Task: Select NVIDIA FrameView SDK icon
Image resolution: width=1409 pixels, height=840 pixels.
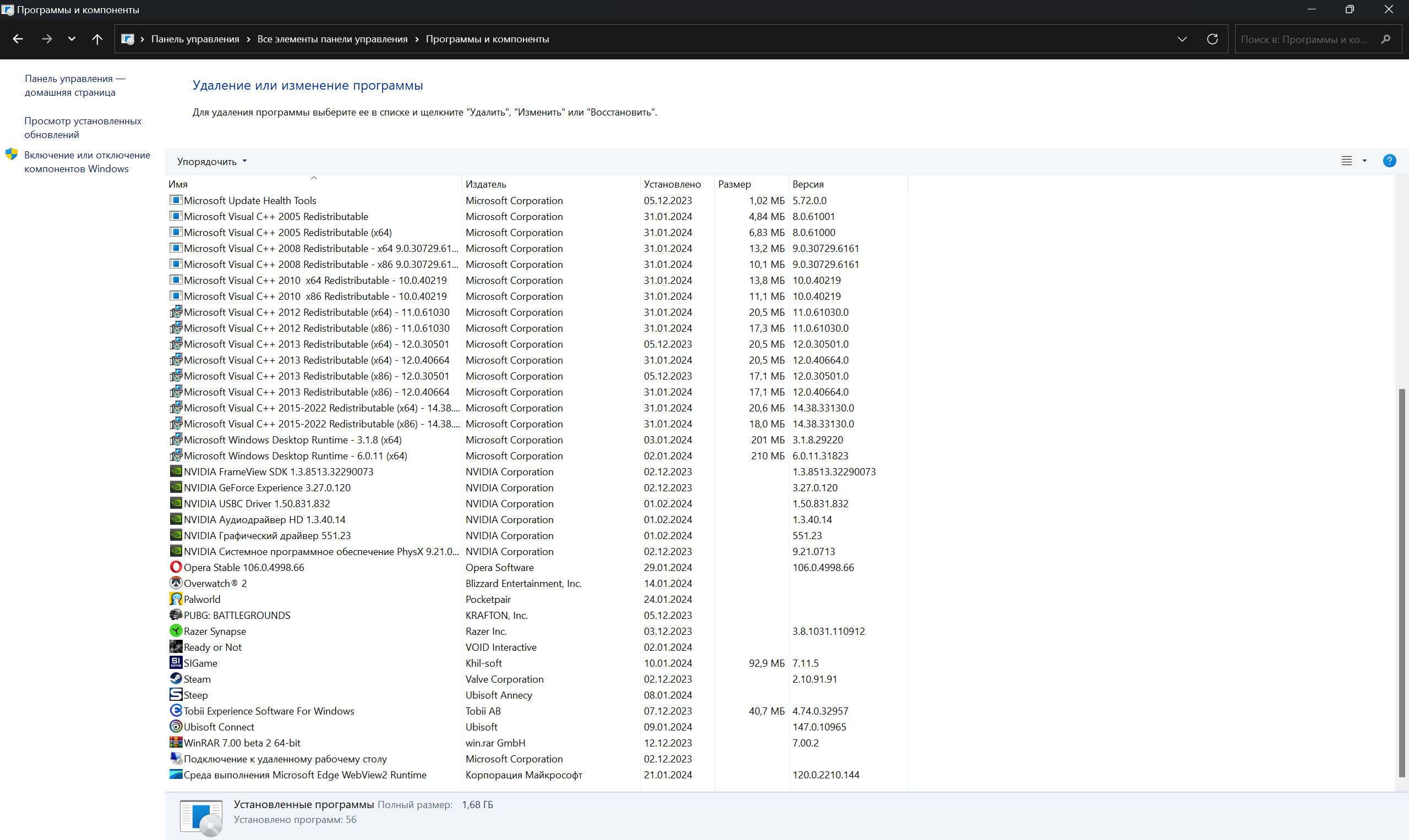Action: (176, 471)
